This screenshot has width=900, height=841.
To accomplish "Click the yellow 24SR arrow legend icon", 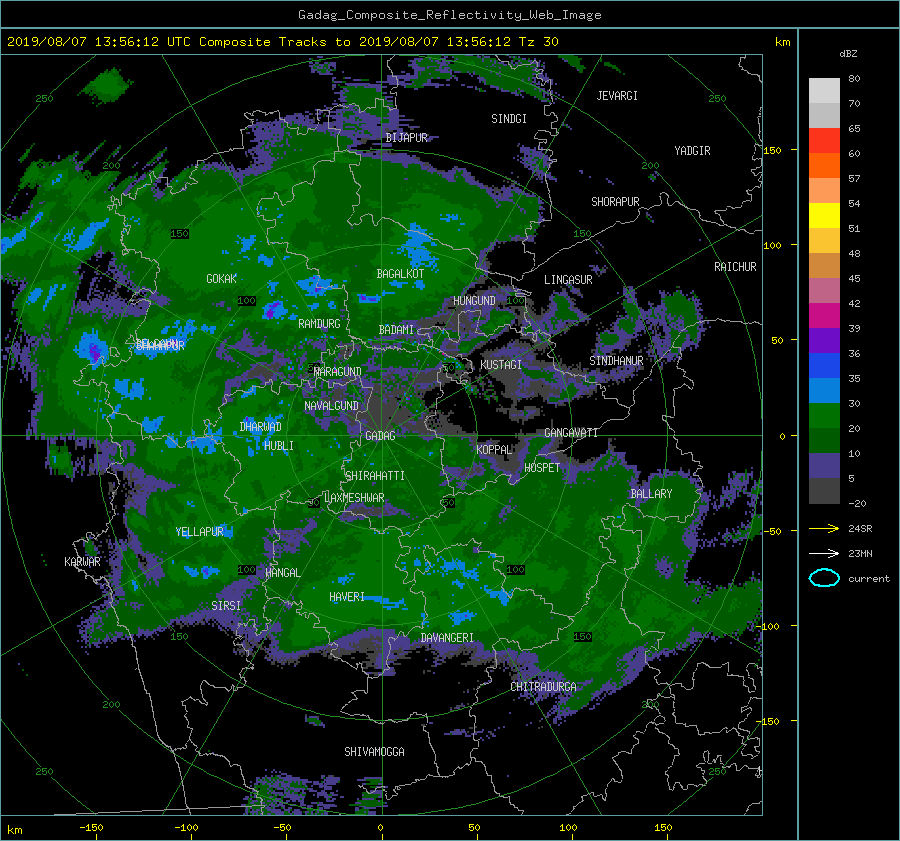I will coord(824,529).
